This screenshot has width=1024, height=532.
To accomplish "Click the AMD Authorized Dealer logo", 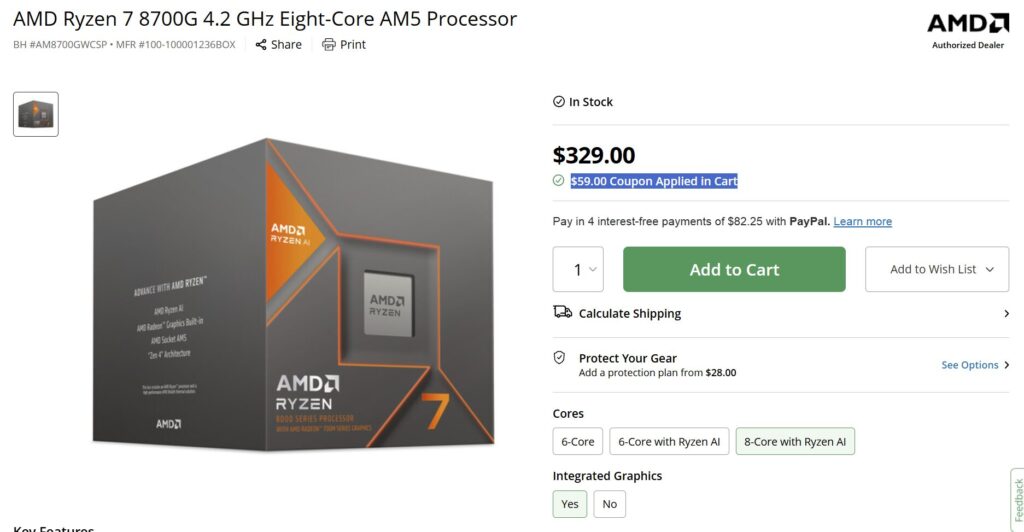I will 968,31.
